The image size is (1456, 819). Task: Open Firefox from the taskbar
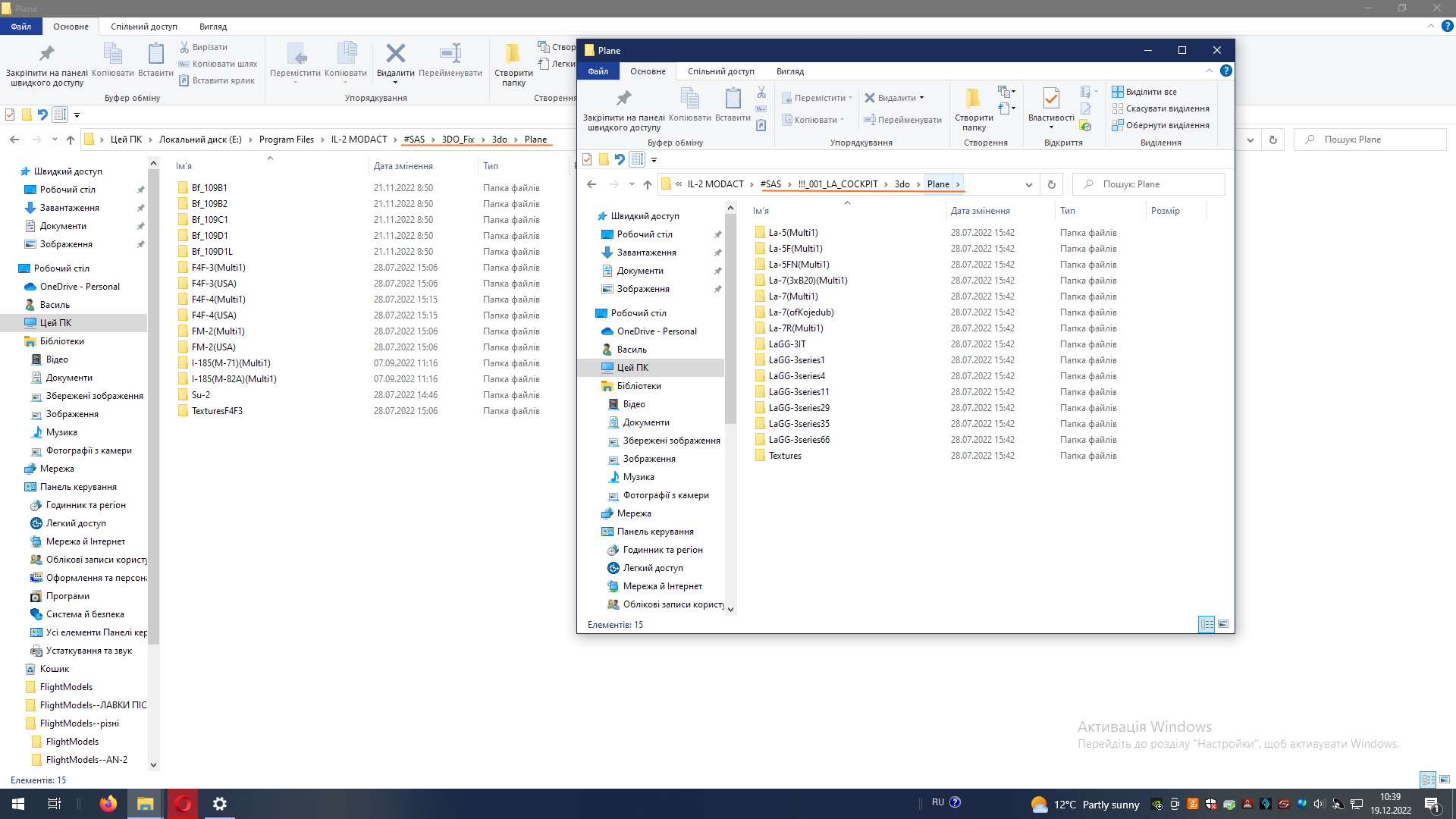108,804
